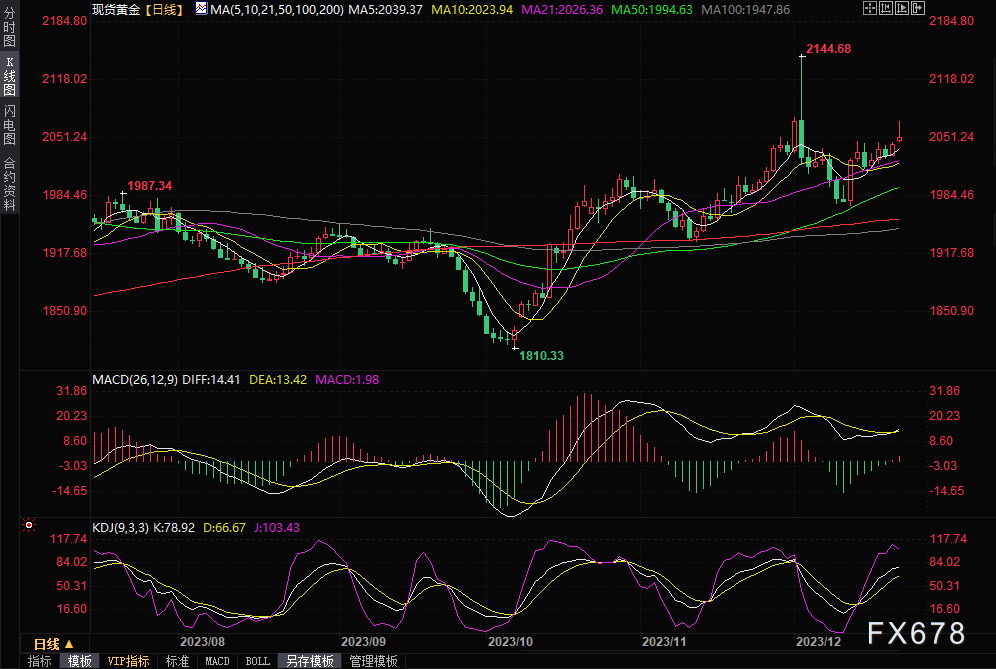Click the FX678 watermark logo
This screenshot has width=996, height=669.
tap(916, 633)
